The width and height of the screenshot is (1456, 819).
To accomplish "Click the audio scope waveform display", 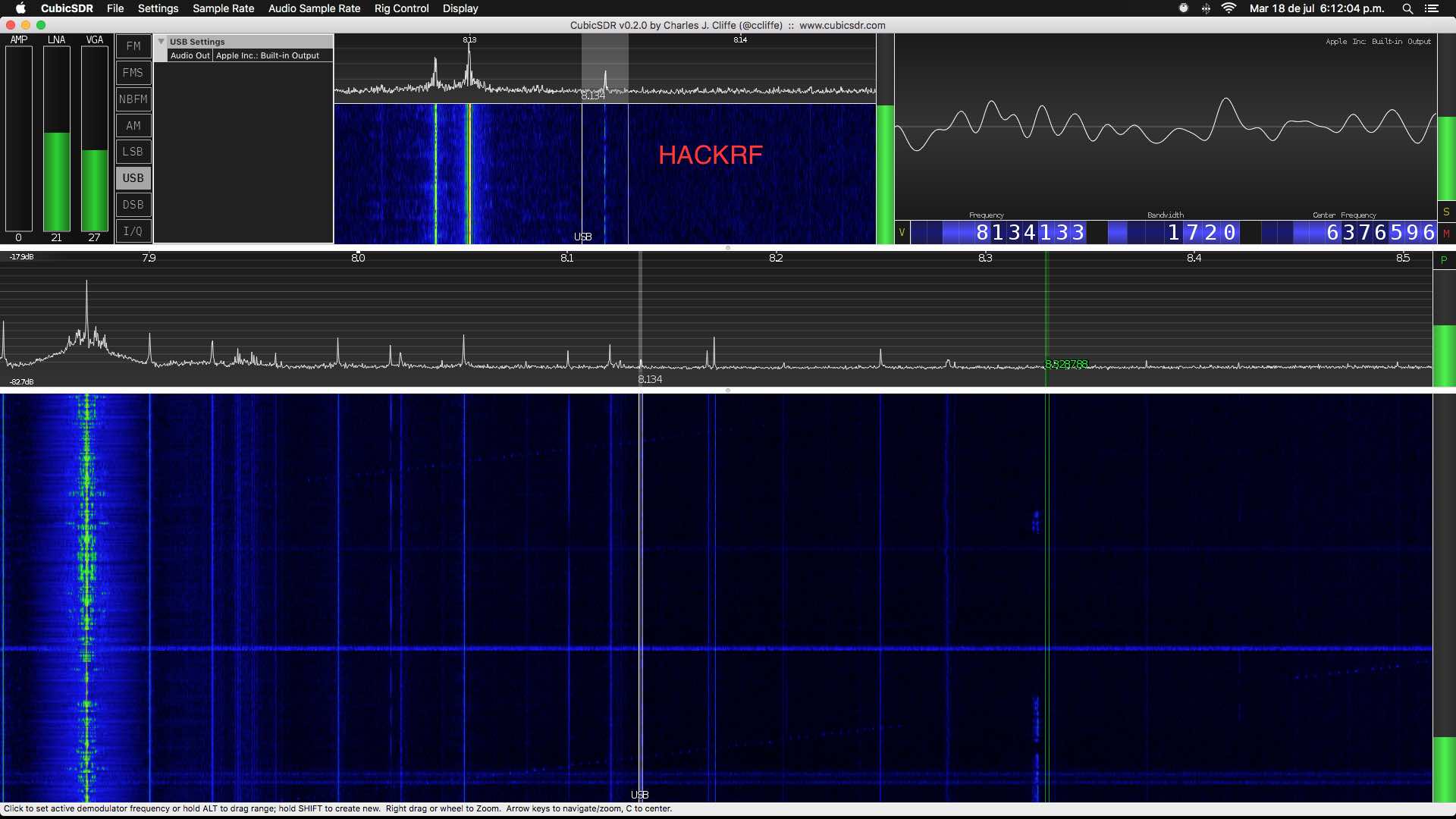I will (1166, 125).
